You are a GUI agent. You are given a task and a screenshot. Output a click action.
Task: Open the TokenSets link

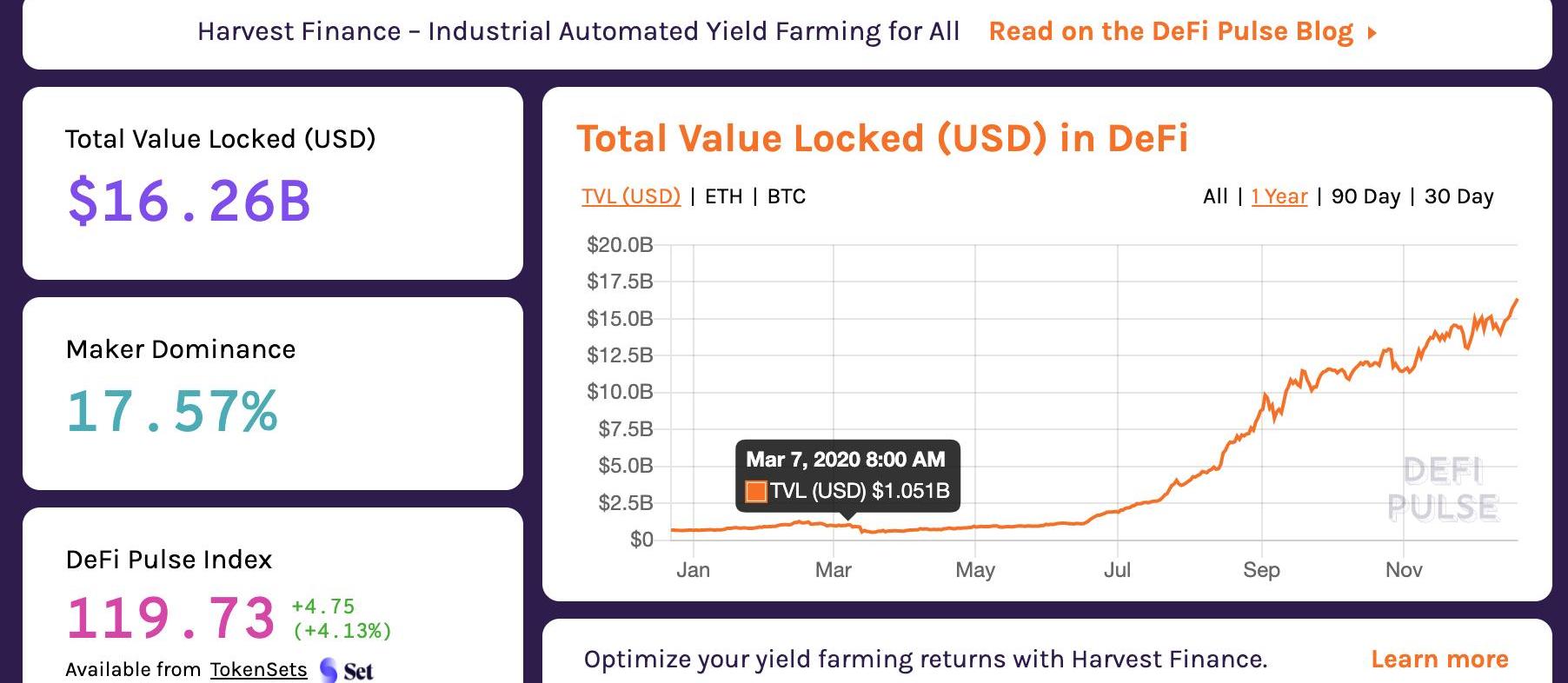pos(258,670)
